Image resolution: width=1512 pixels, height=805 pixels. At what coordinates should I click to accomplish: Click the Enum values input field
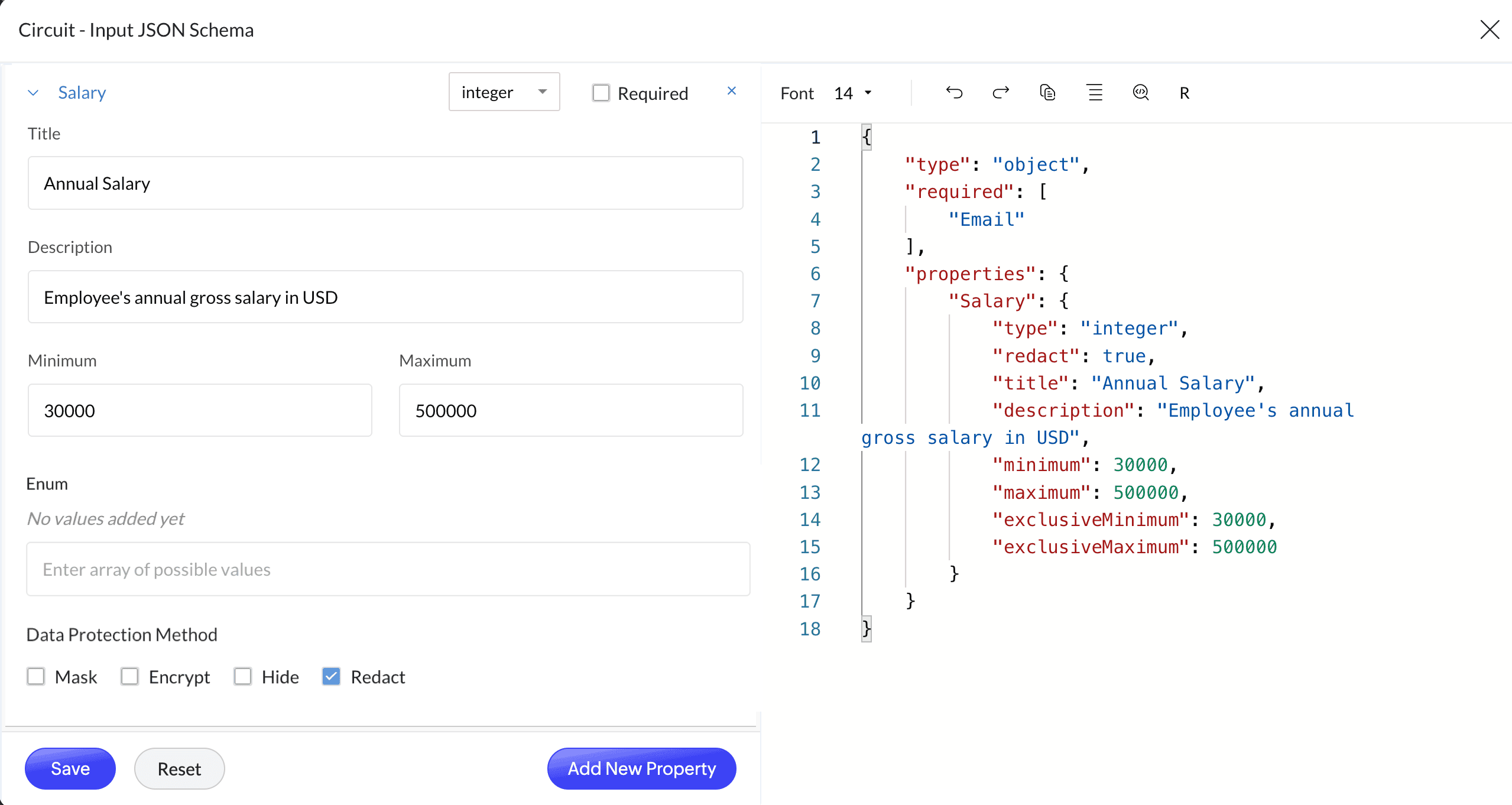388,569
